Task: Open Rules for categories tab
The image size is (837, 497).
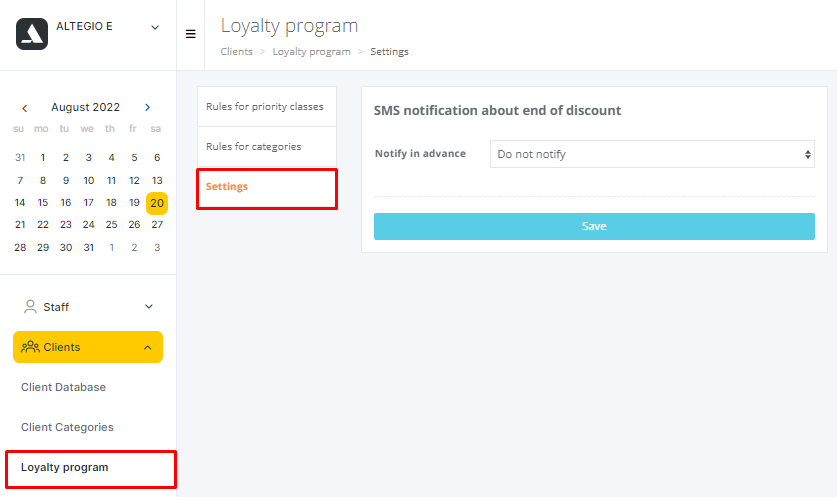Action: (x=267, y=147)
